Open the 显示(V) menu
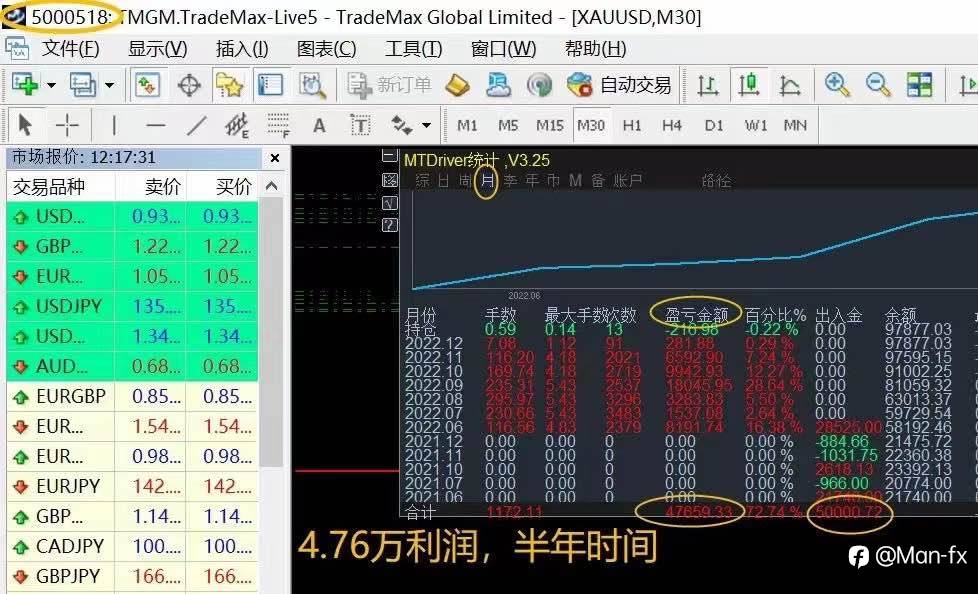 pos(157,49)
